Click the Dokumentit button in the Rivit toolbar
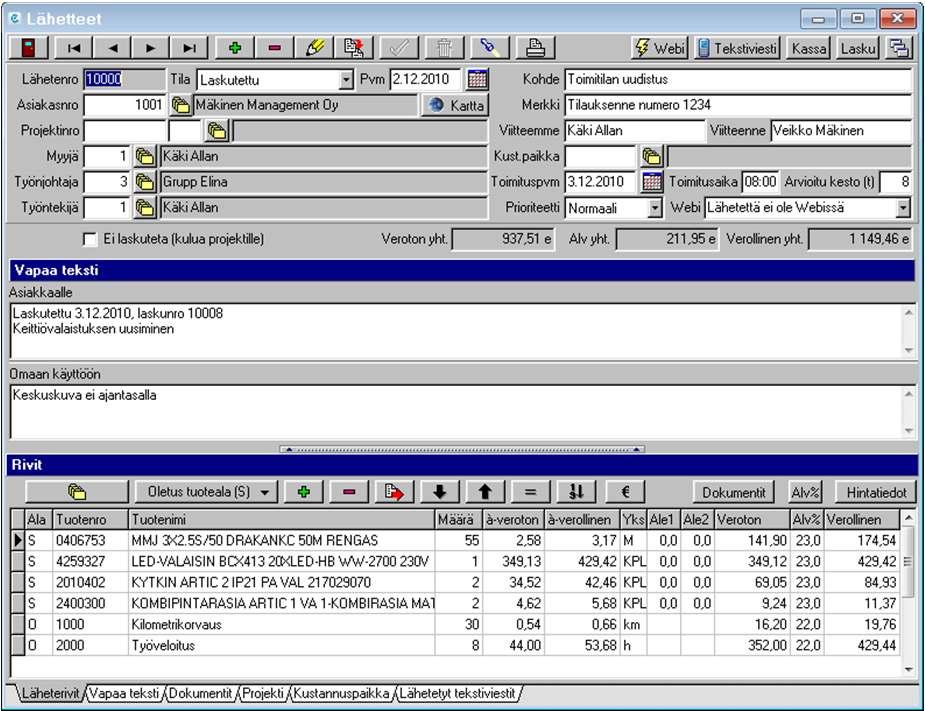This screenshot has width=925, height=711. (x=734, y=492)
